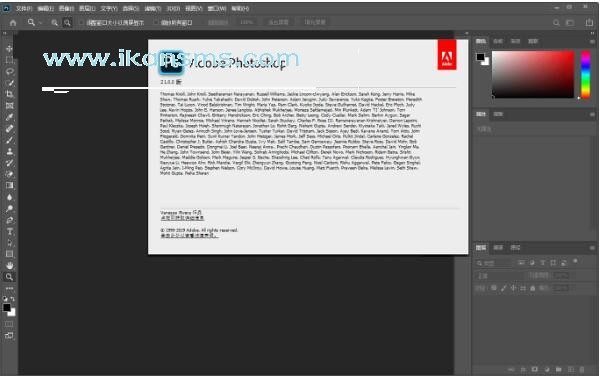Viewport: 601px width, 376px height.
Task: Click the create new layer icon
Action: (571, 369)
